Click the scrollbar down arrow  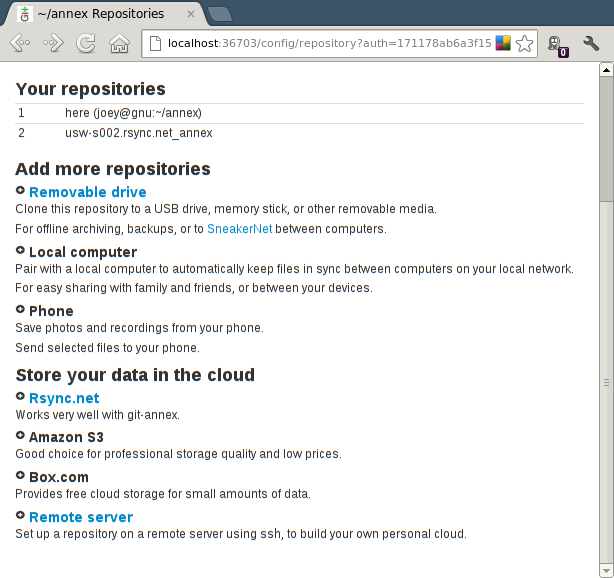(605, 570)
